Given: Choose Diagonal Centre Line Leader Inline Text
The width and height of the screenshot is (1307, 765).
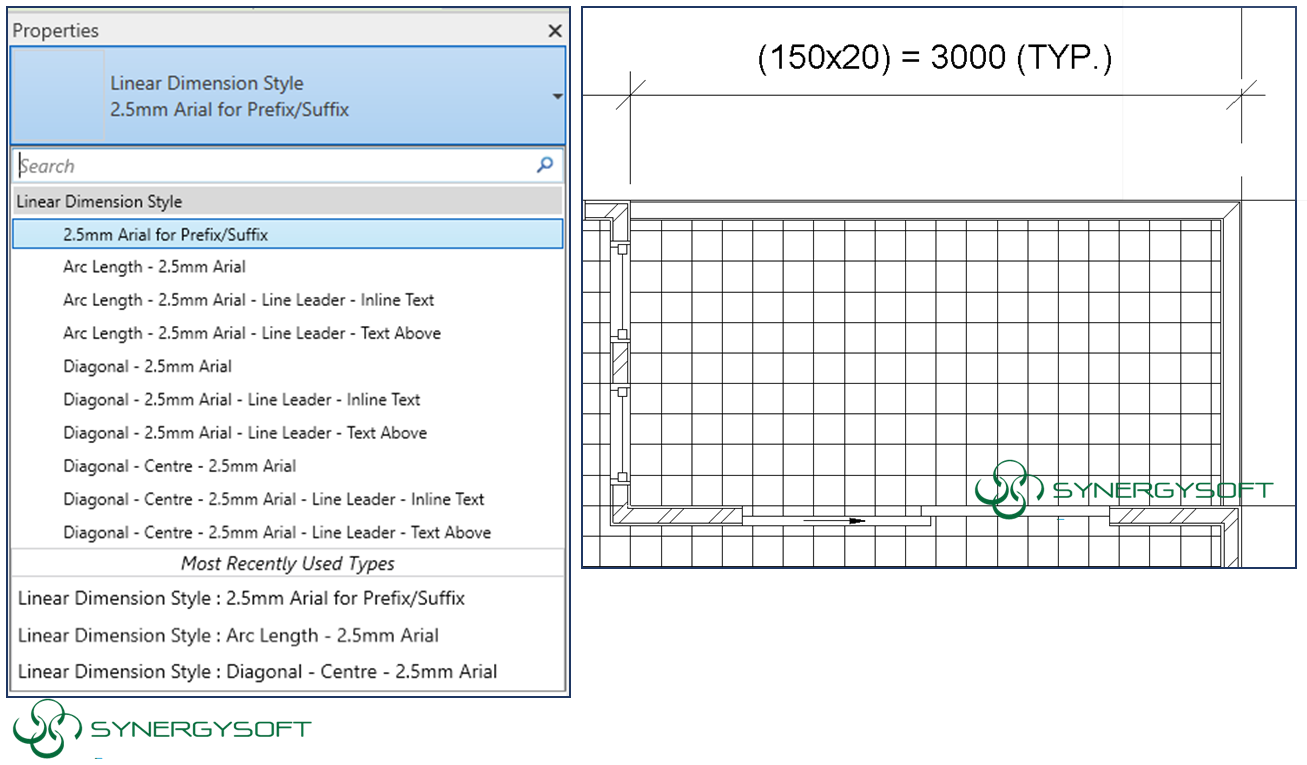Looking at the screenshot, I should pyautogui.click(x=273, y=499).
